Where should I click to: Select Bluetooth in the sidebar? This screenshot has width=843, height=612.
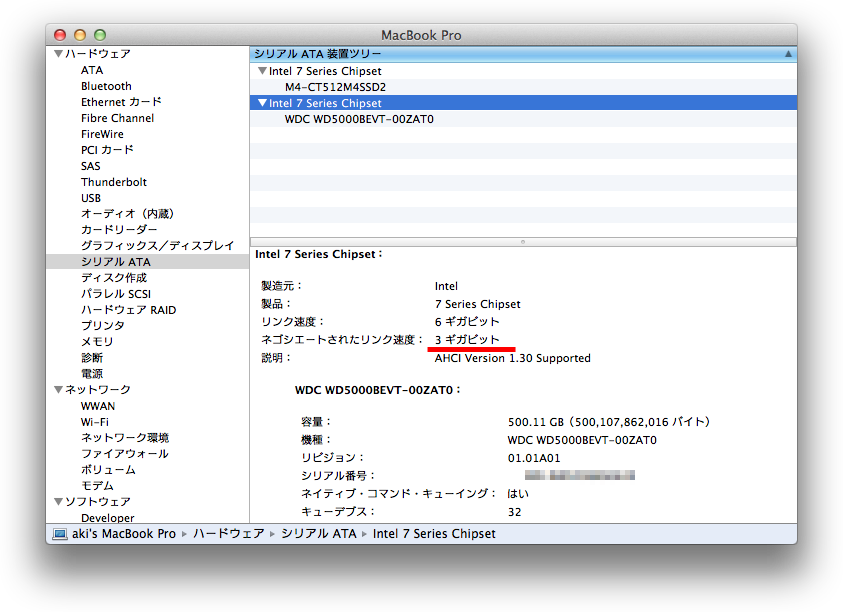106,86
